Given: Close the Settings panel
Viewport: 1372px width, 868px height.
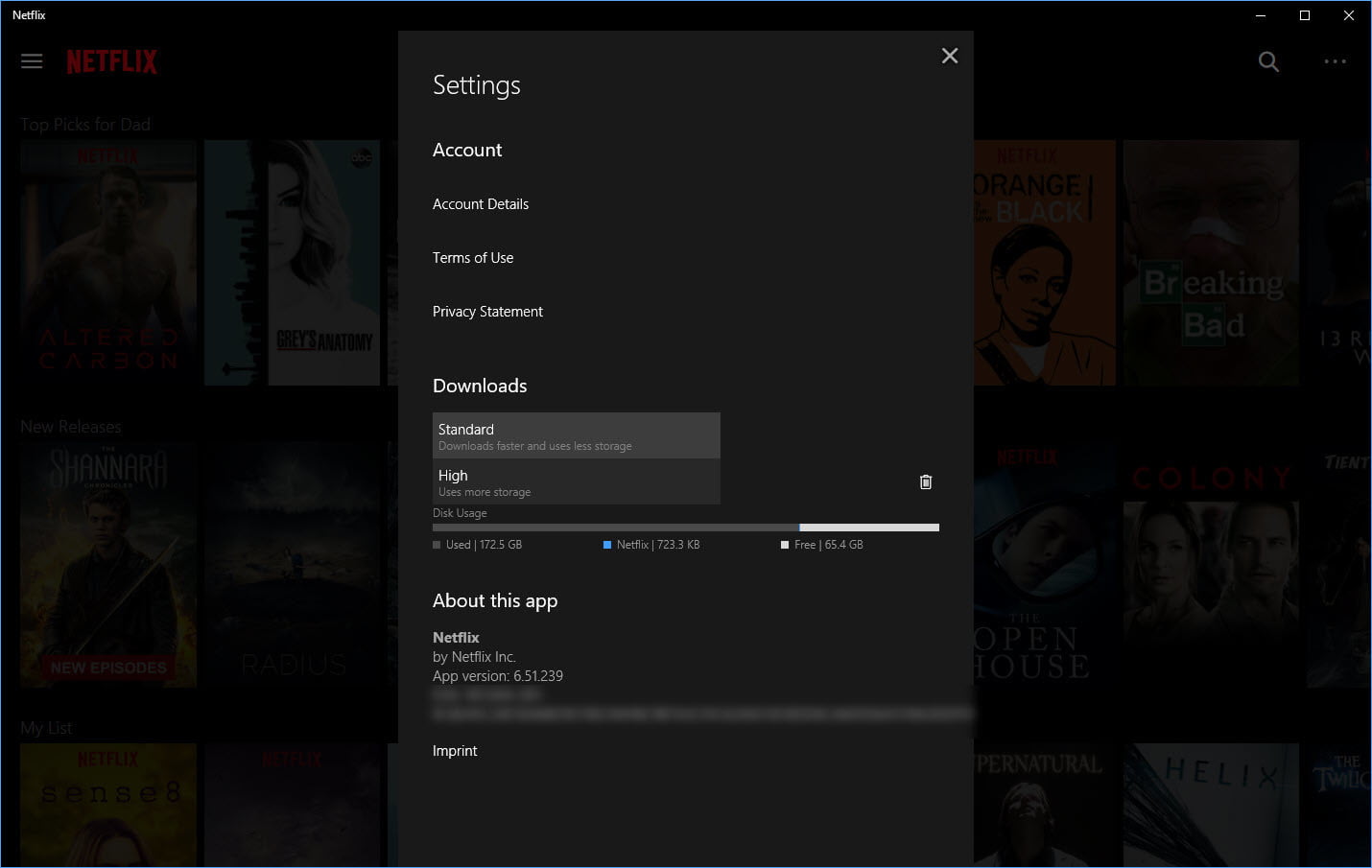Looking at the screenshot, I should tap(949, 56).
